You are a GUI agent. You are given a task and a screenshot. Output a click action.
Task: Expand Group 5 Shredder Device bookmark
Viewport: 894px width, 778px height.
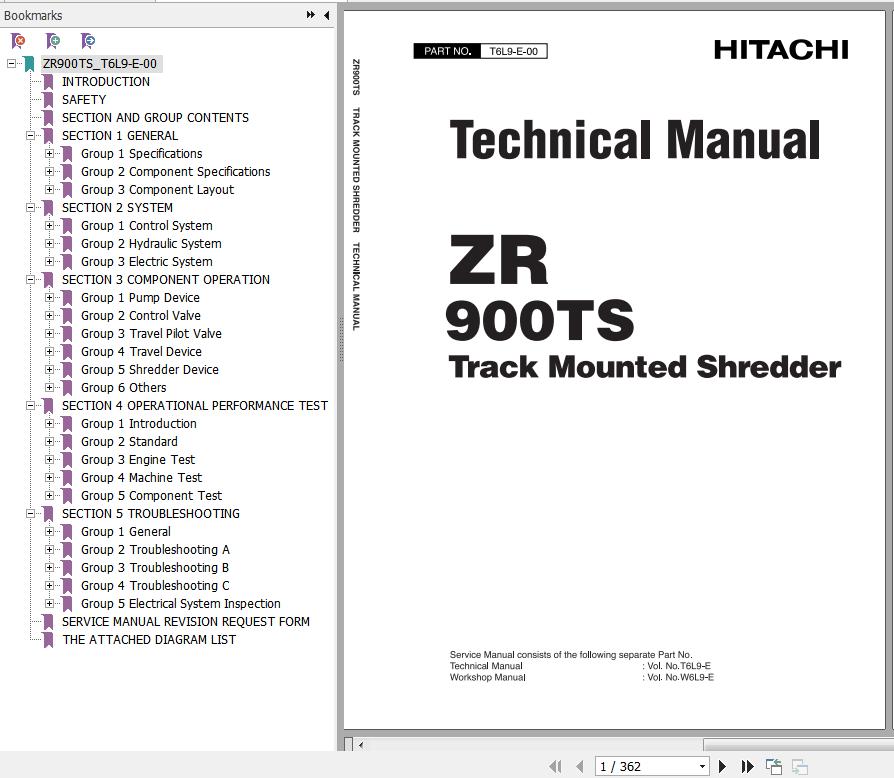point(50,369)
